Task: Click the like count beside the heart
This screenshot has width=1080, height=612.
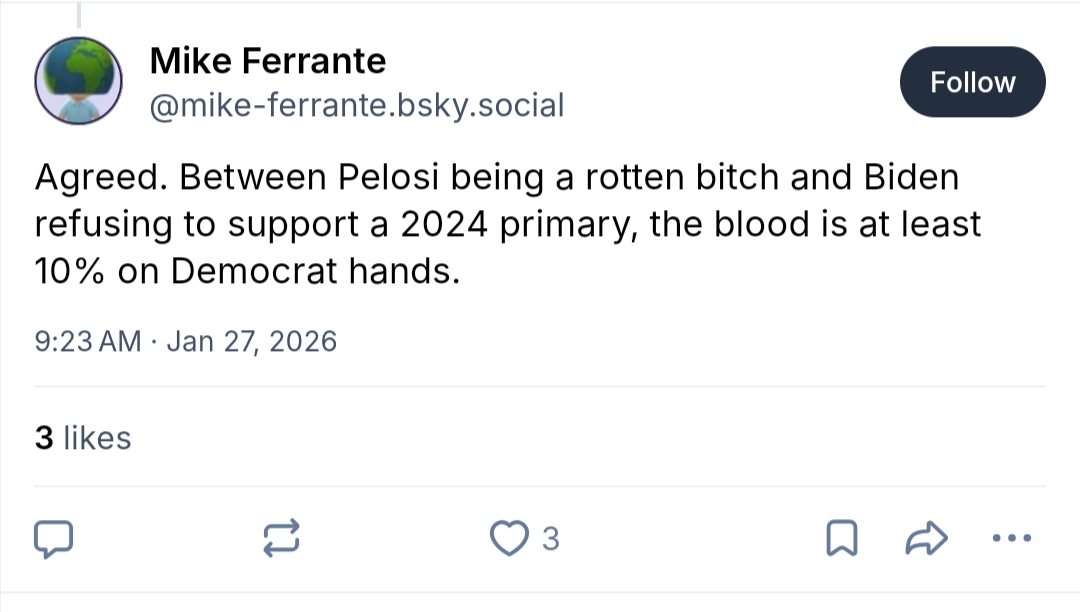Action: [550, 540]
